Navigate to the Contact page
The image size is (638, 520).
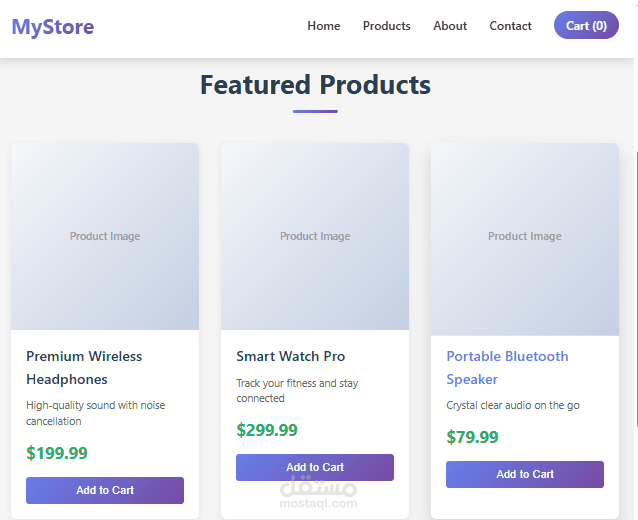tap(510, 26)
